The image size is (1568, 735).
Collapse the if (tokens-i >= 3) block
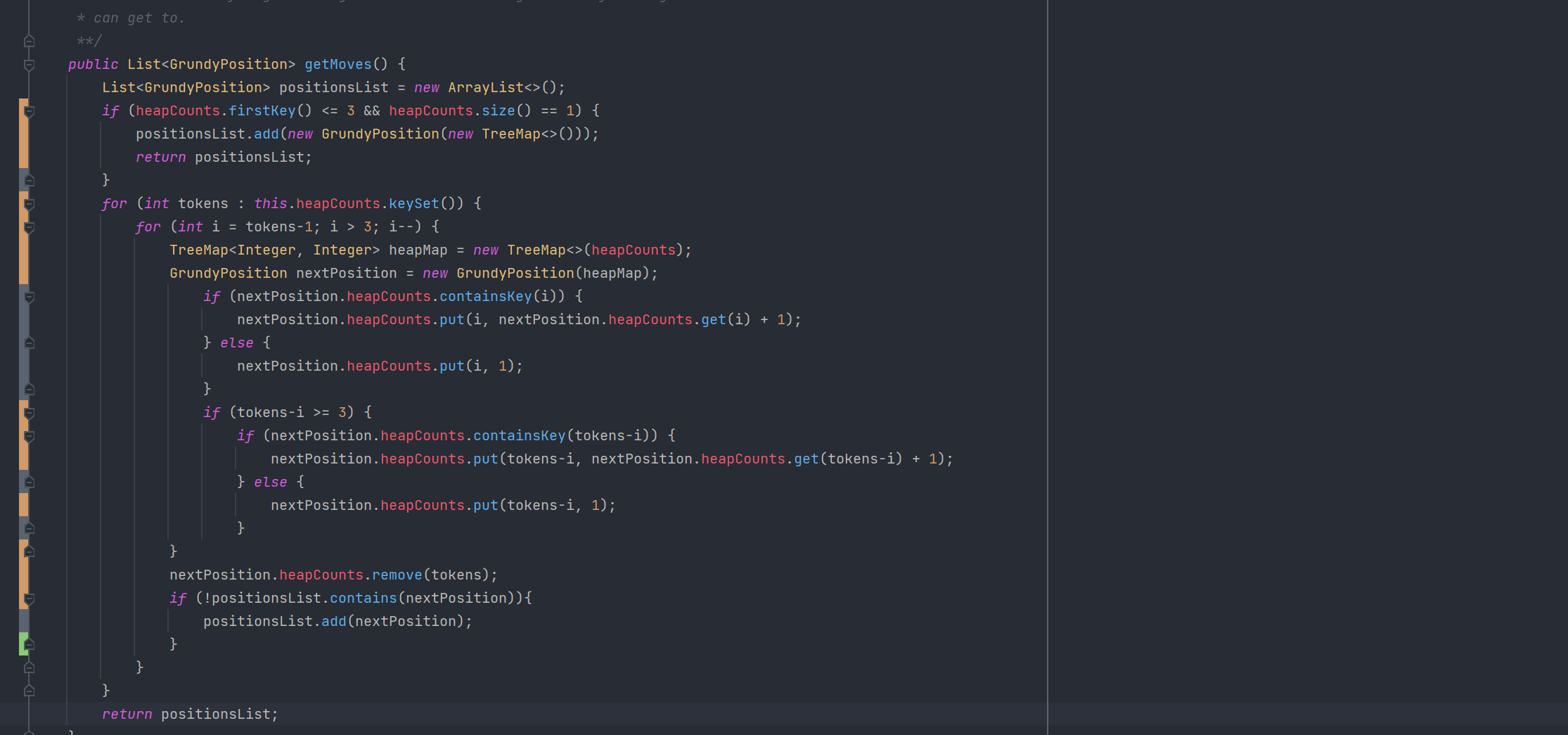(30, 413)
